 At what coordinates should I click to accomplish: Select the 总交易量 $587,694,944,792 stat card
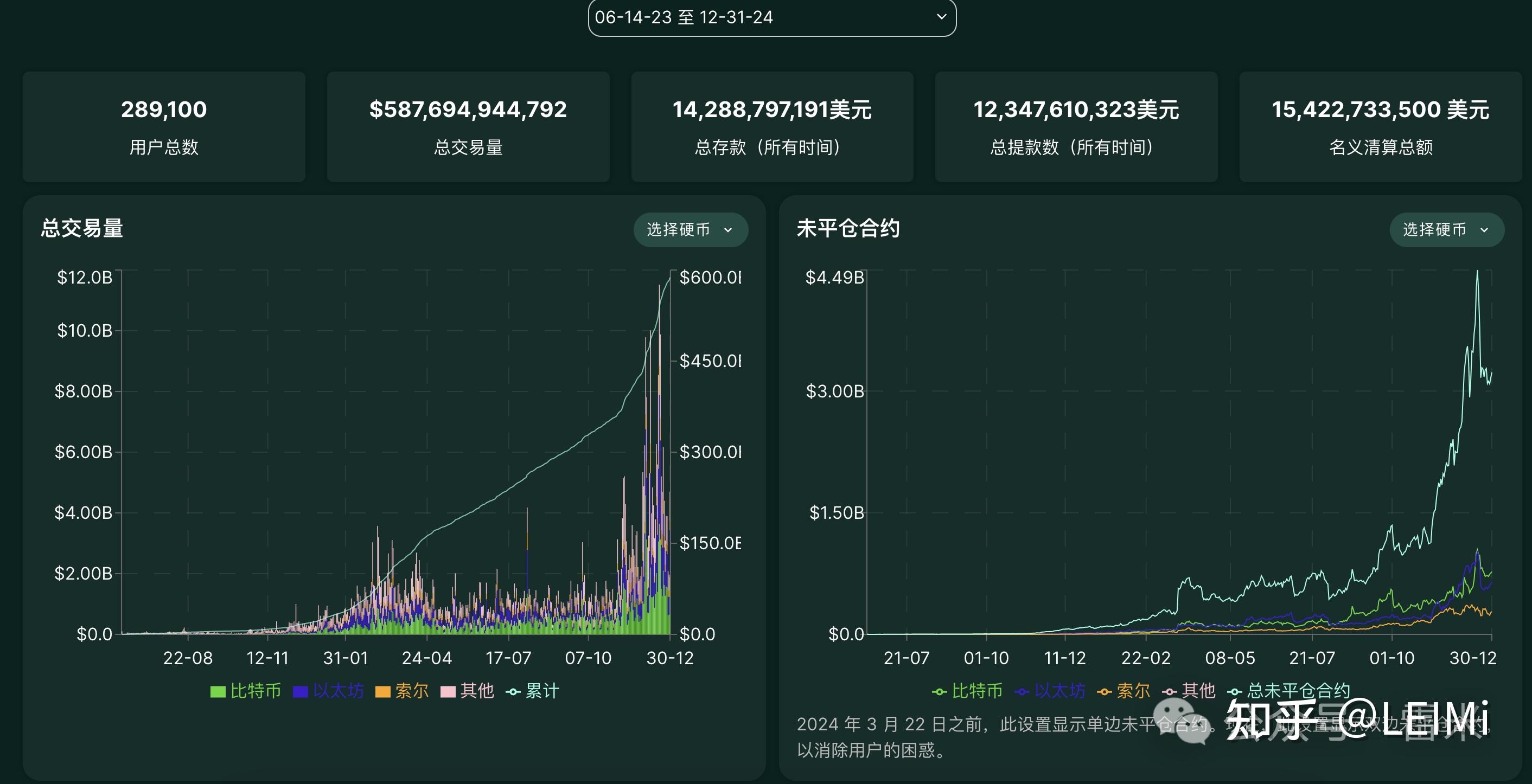click(x=468, y=127)
